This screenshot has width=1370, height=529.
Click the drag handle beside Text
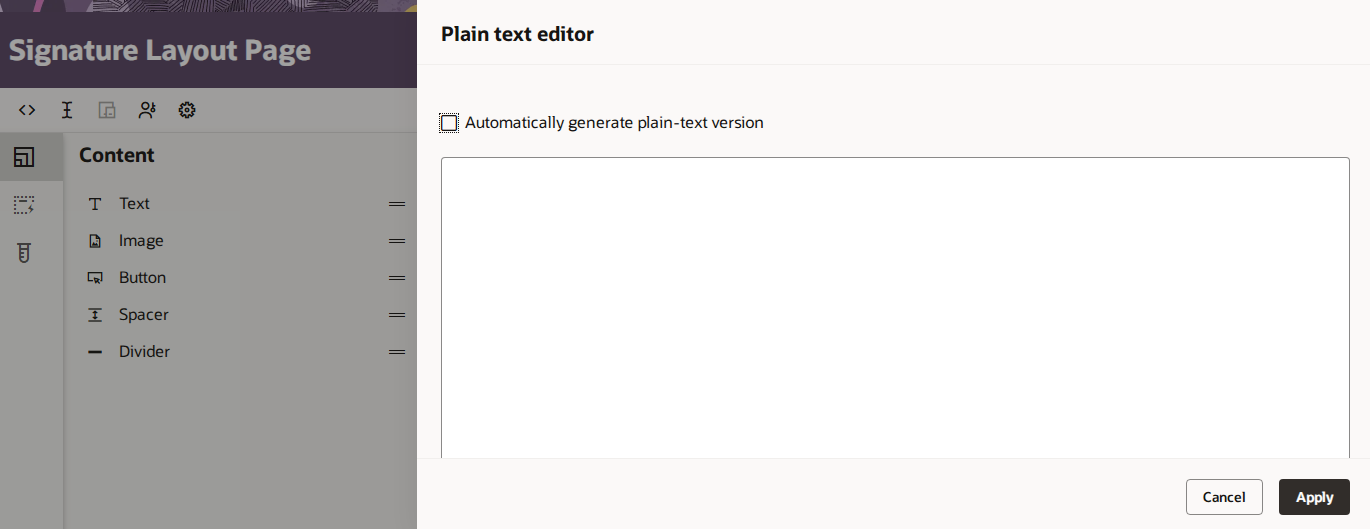pyautogui.click(x=397, y=204)
